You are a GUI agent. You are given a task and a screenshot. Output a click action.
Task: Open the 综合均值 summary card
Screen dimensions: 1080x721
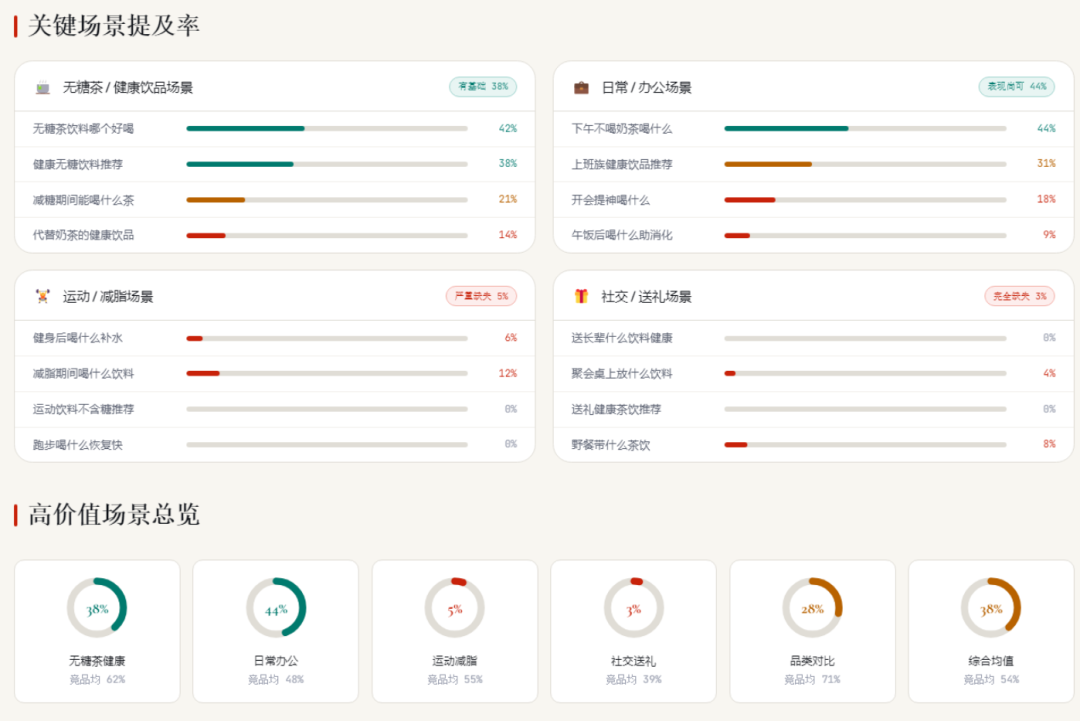(x=990, y=631)
